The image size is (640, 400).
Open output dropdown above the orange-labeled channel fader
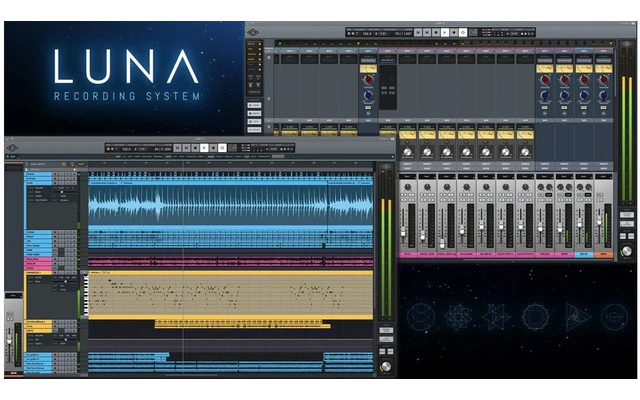[603, 176]
